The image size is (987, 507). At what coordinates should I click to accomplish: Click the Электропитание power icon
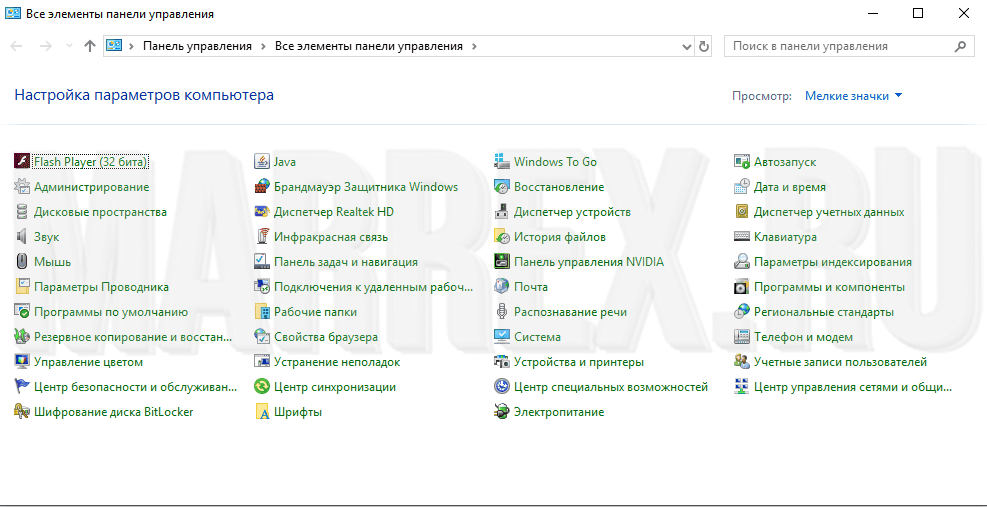(x=502, y=412)
